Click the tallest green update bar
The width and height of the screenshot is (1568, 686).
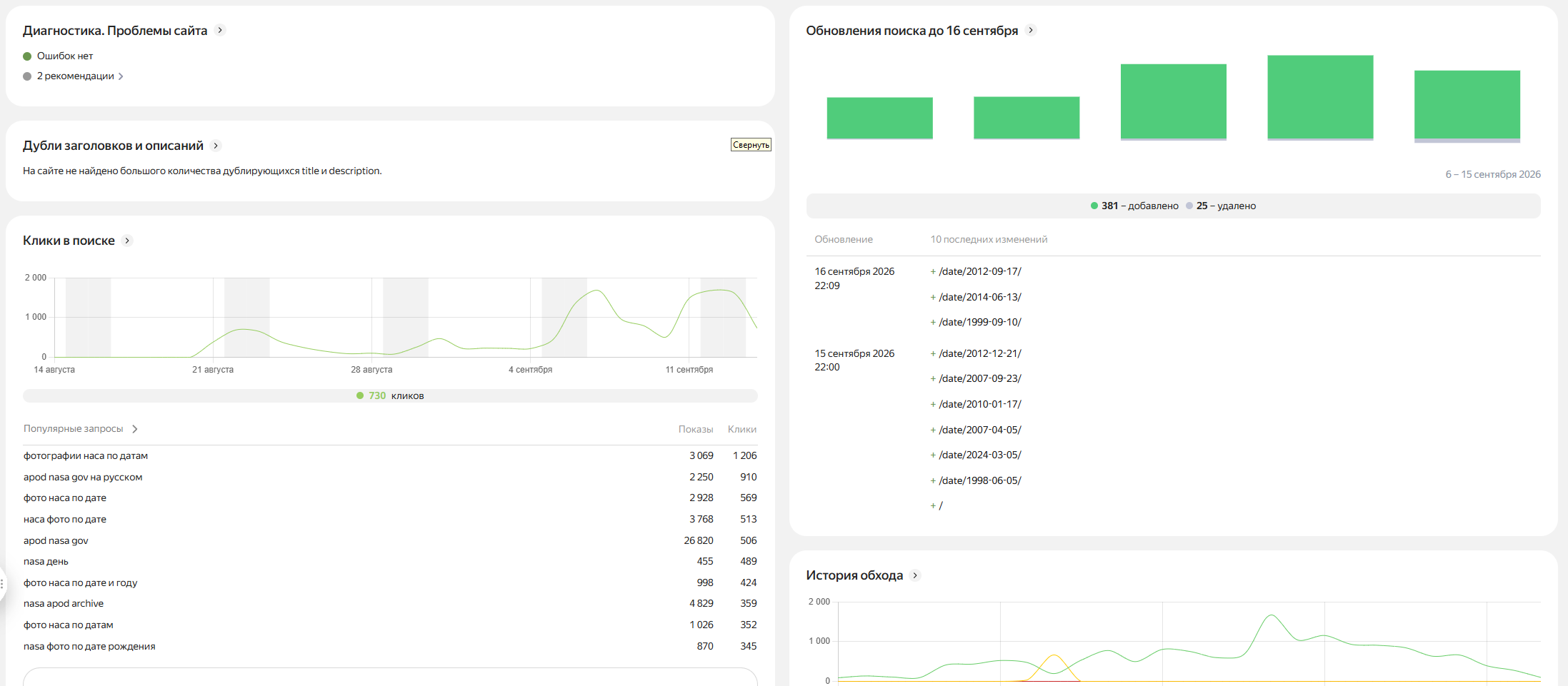[x=1320, y=97]
